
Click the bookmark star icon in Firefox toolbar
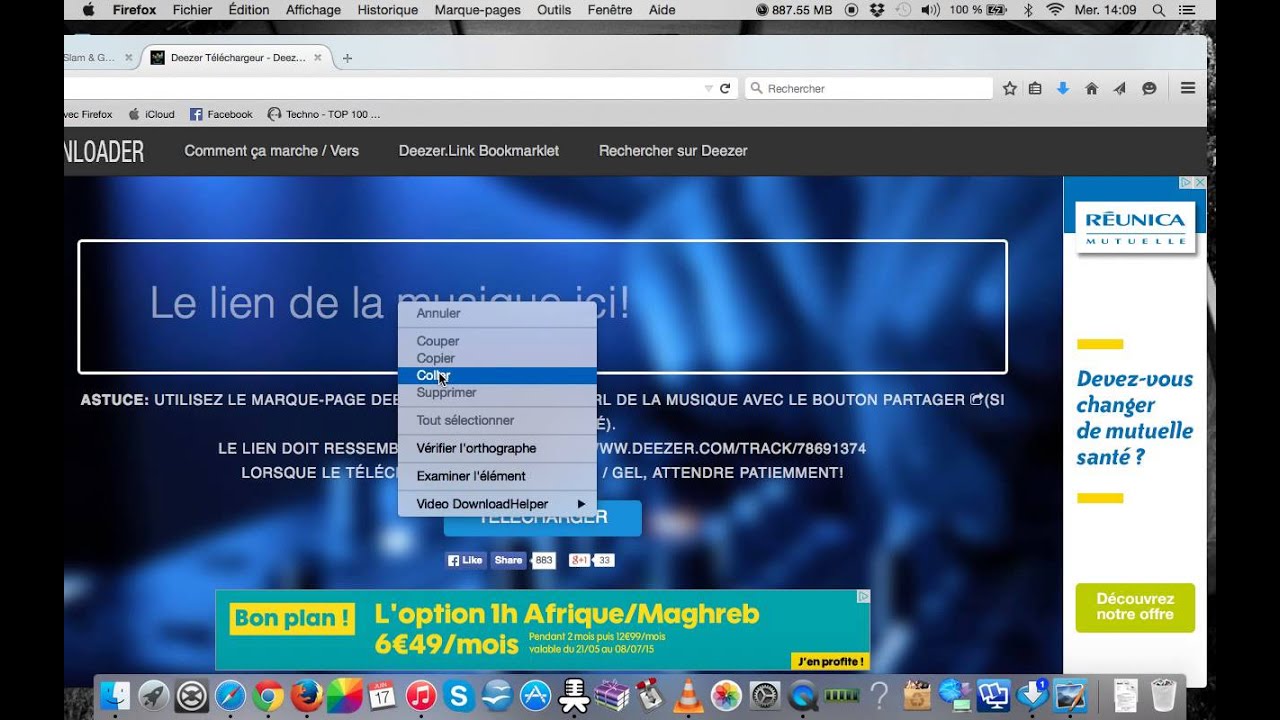point(1009,88)
